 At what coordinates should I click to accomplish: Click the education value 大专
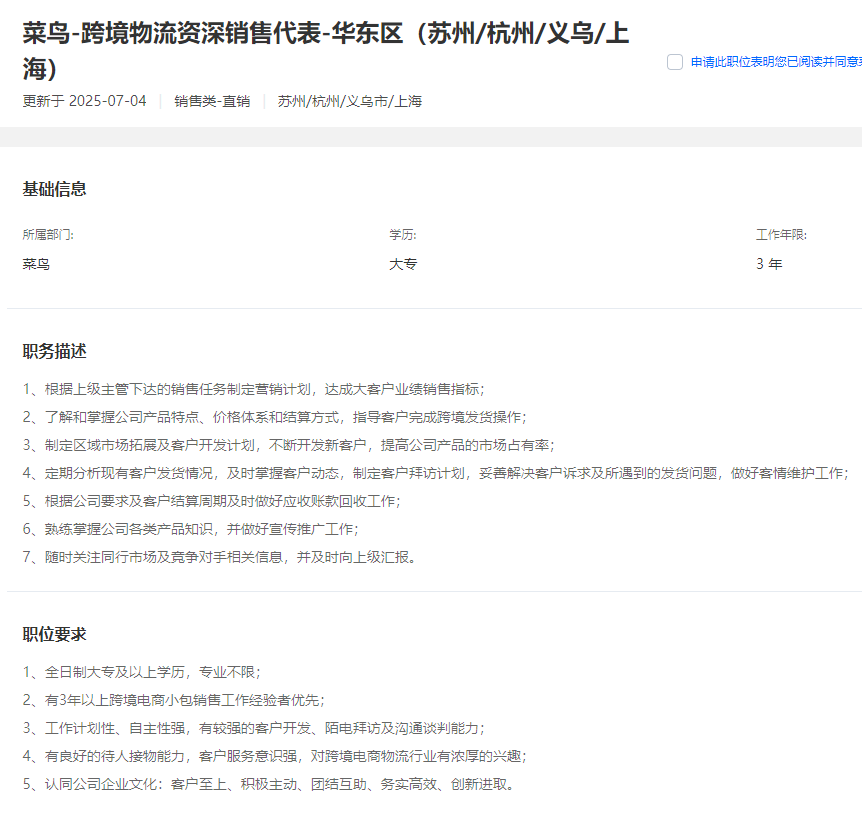point(403,264)
